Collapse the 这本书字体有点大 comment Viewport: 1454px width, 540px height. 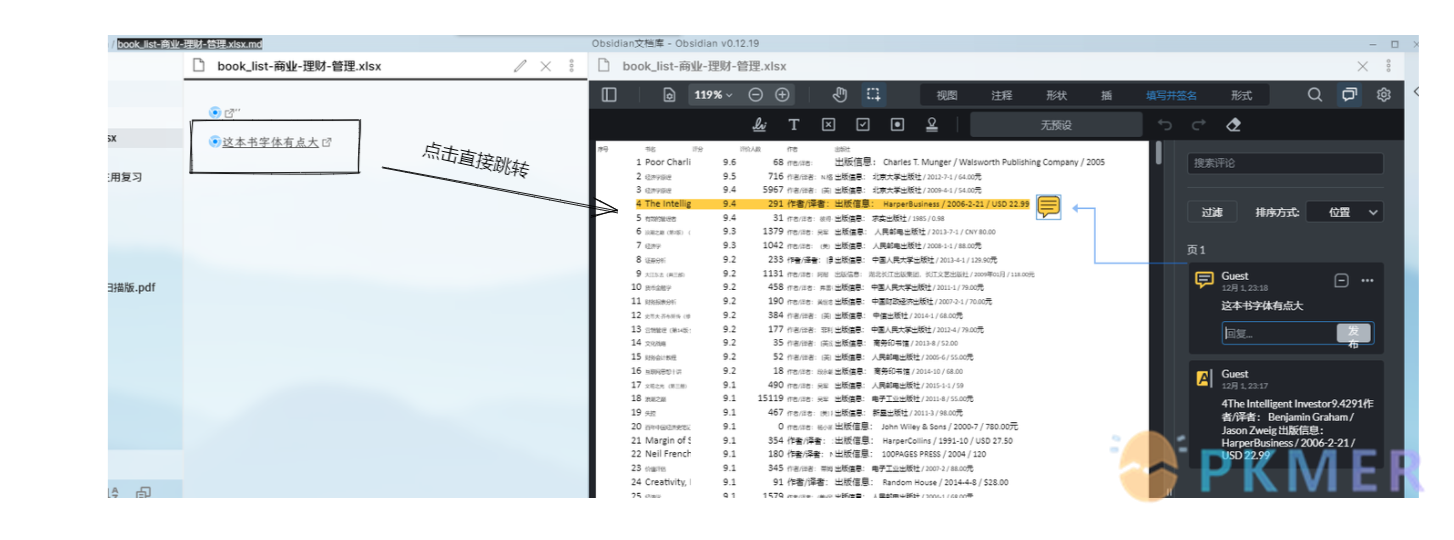point(1341,281)
